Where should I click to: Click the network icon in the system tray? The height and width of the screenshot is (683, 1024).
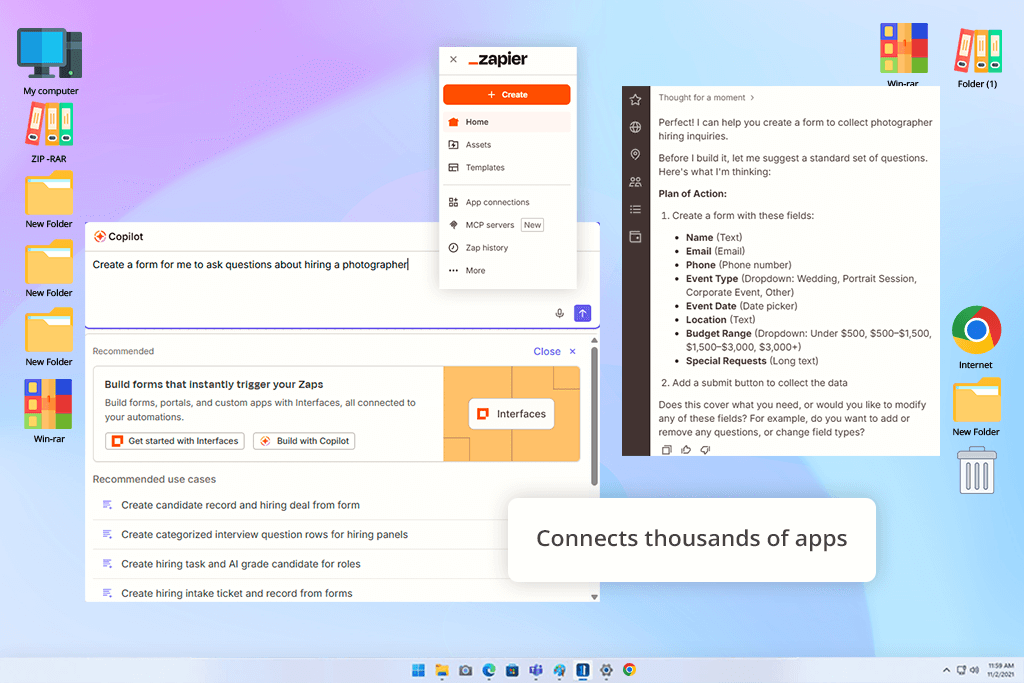click(x=961, y=670)
